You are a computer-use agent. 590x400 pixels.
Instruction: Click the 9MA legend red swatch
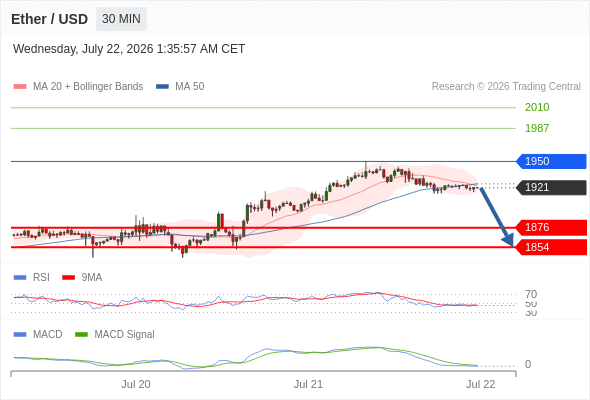(x=68, y=278)
